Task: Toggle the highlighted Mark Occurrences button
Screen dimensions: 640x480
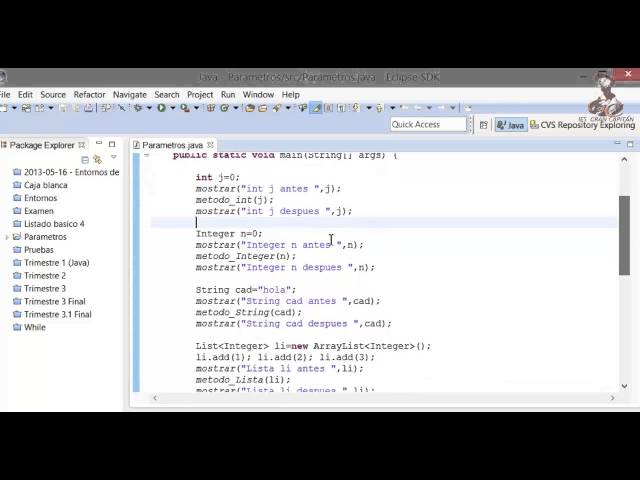Action: point(316,108)
